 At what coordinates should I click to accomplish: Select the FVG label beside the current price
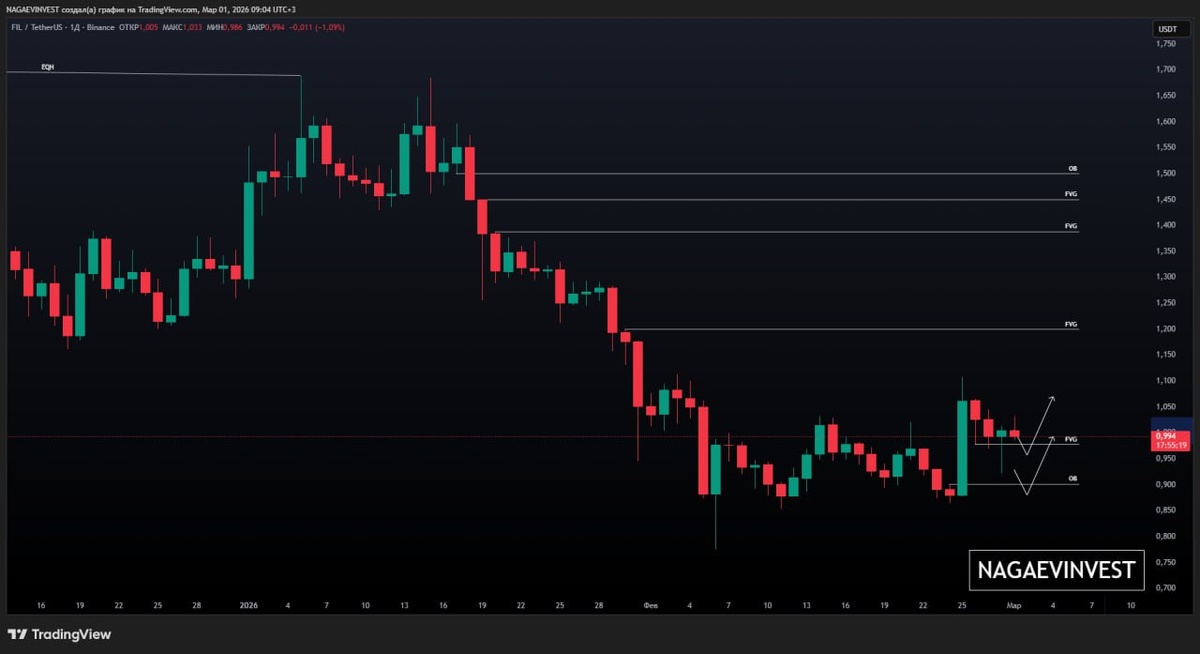(x=1071, y=439)
